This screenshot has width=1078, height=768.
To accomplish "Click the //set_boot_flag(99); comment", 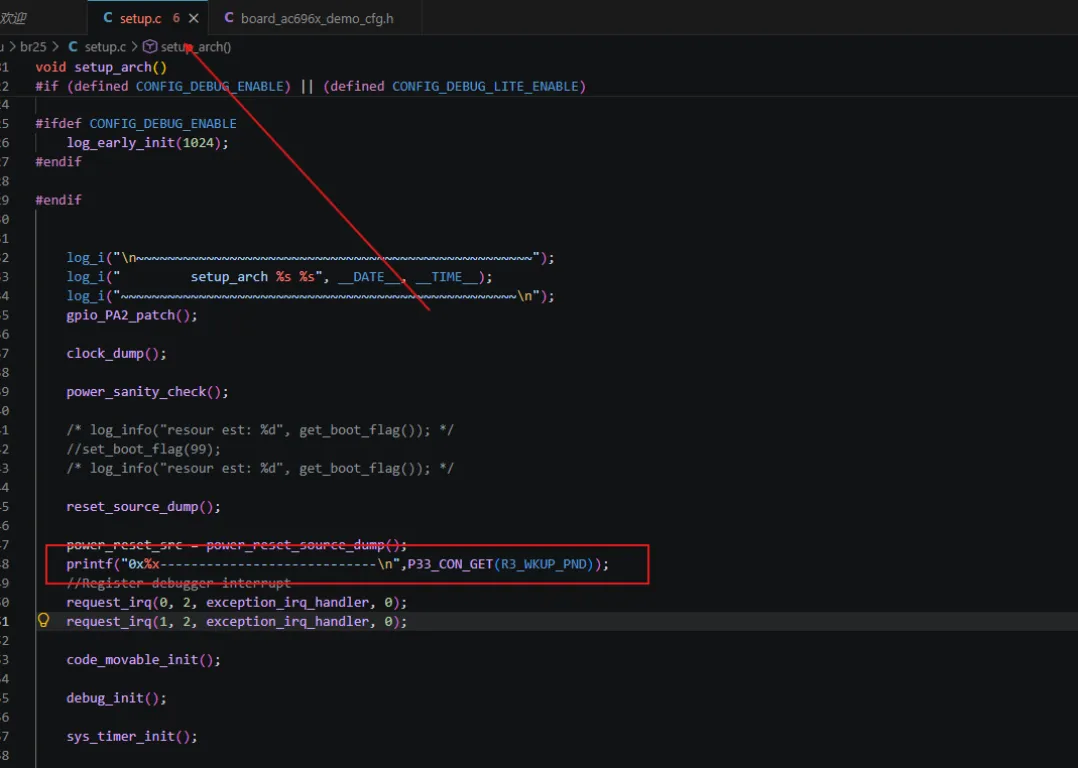I will point(144,450).
